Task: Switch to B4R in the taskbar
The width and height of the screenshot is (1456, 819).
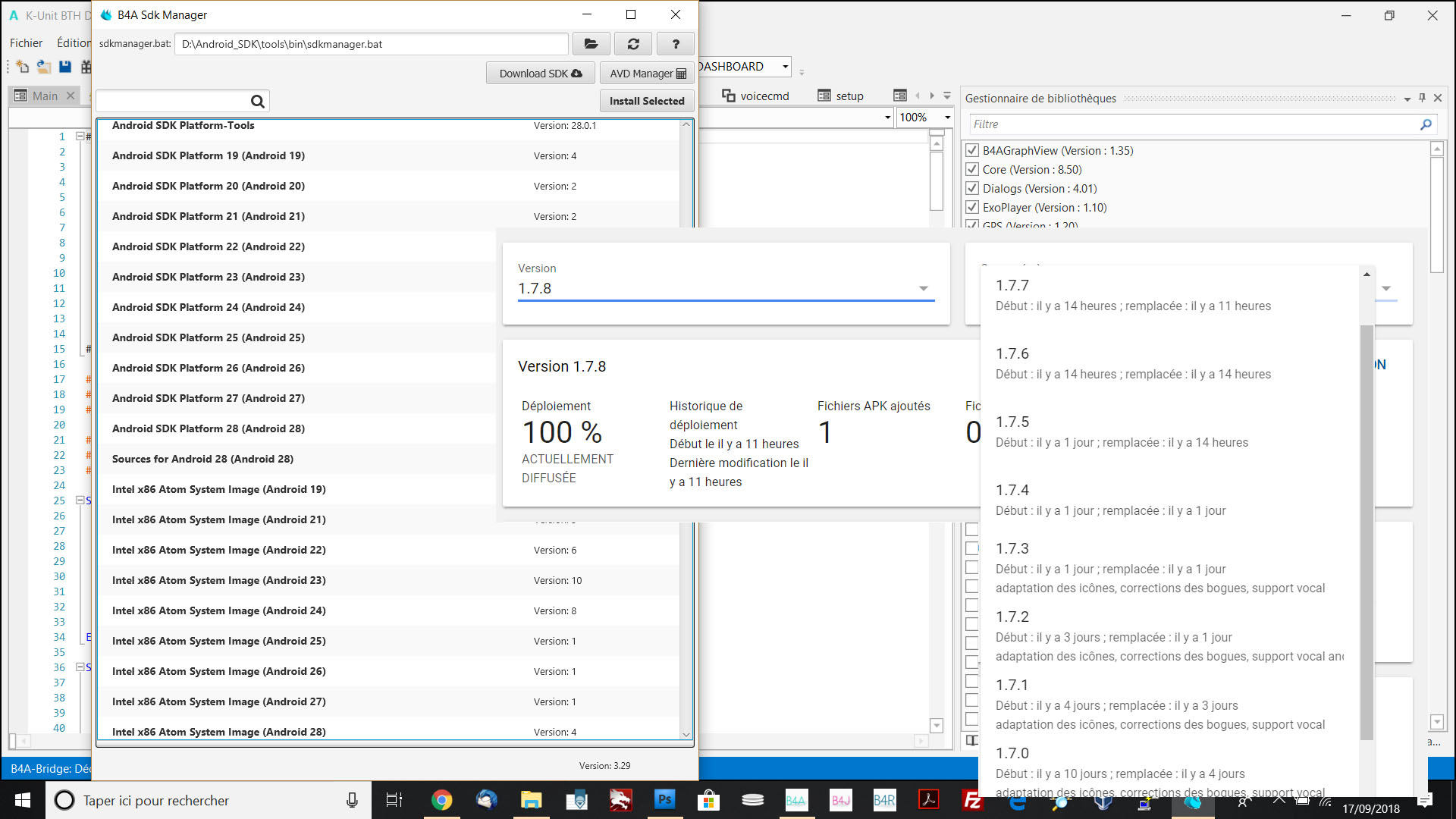Action: [884, 800]
